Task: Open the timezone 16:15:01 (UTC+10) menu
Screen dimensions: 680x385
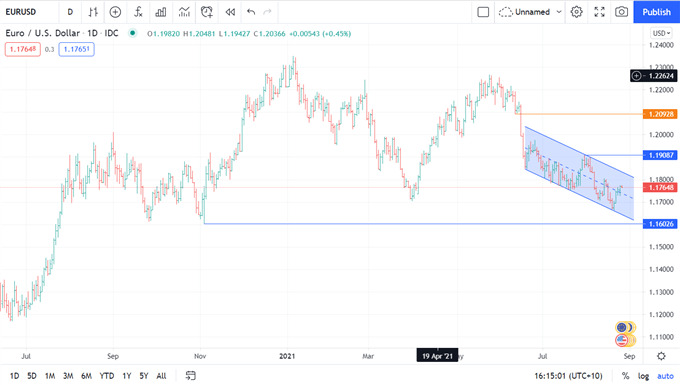Action: pos(568,376)
